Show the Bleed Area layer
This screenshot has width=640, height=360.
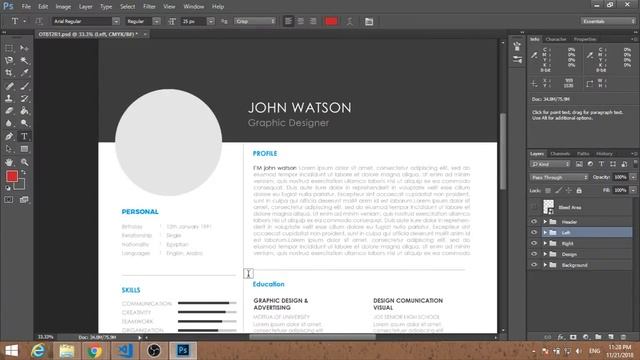point(534,207)
